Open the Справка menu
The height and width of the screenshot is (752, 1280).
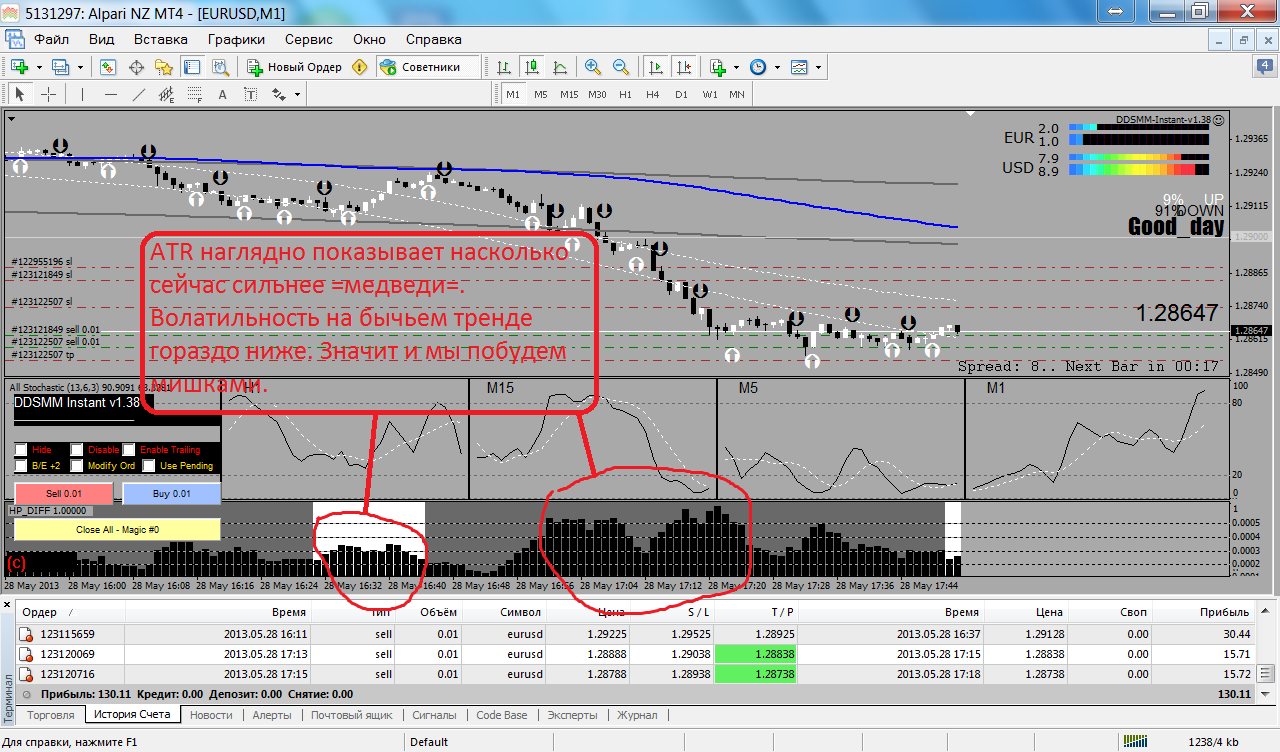pyautogui.click(x=434, y=40)
